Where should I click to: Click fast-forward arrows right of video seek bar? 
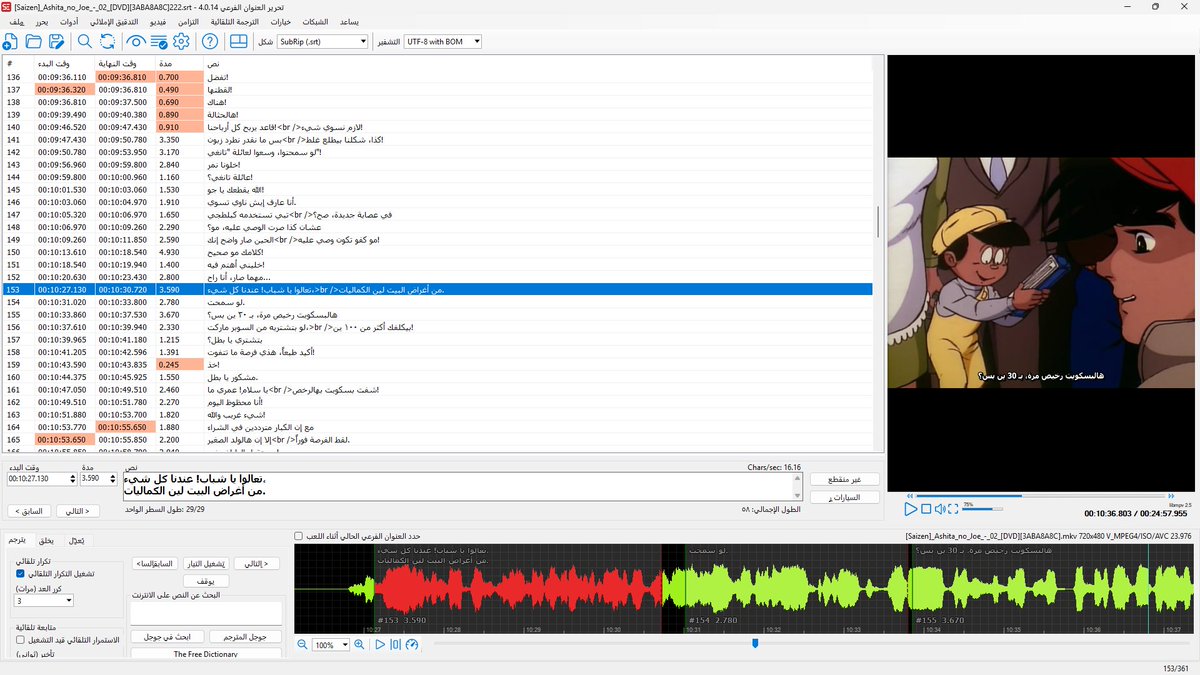(x=1170, y=496)
